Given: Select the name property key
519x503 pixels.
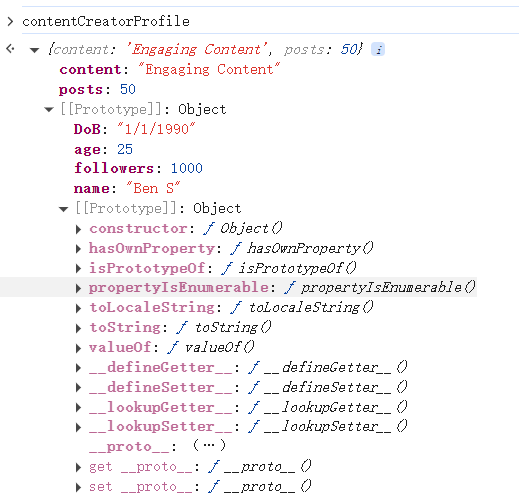Looking at the screenshot, I should pyautogui.click(x=91, y=189).
